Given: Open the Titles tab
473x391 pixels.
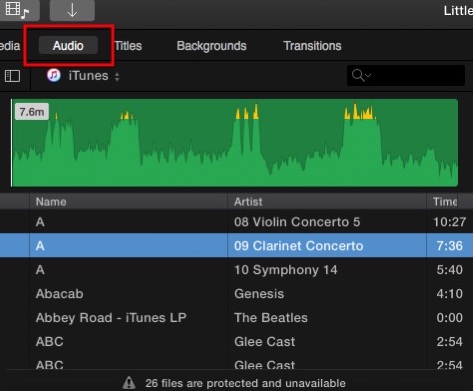Looking at the screenshot, I should coord(128,46).
